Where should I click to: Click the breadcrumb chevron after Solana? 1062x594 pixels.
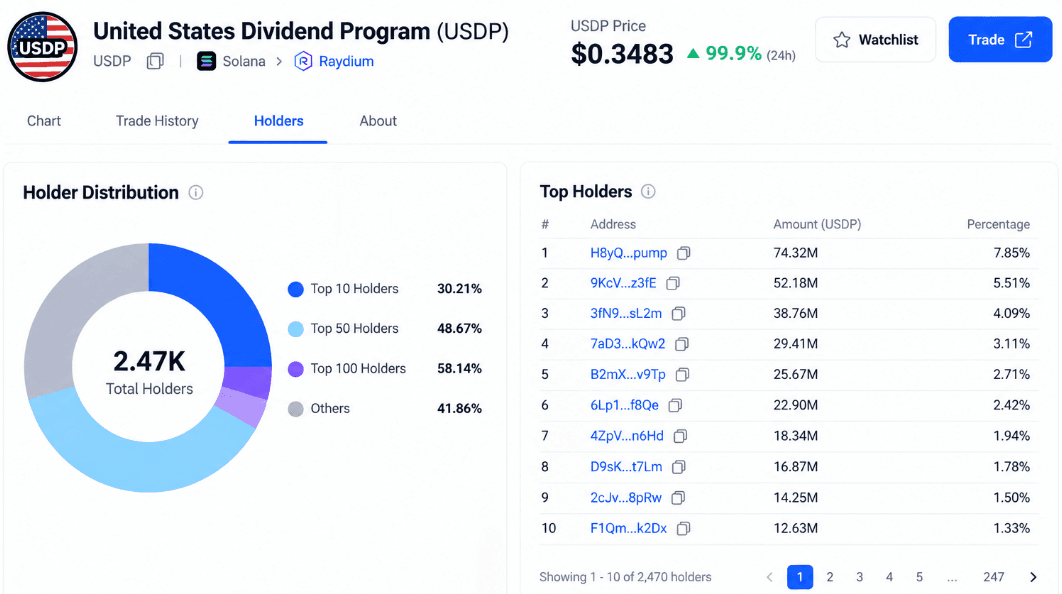coord(279,61)
